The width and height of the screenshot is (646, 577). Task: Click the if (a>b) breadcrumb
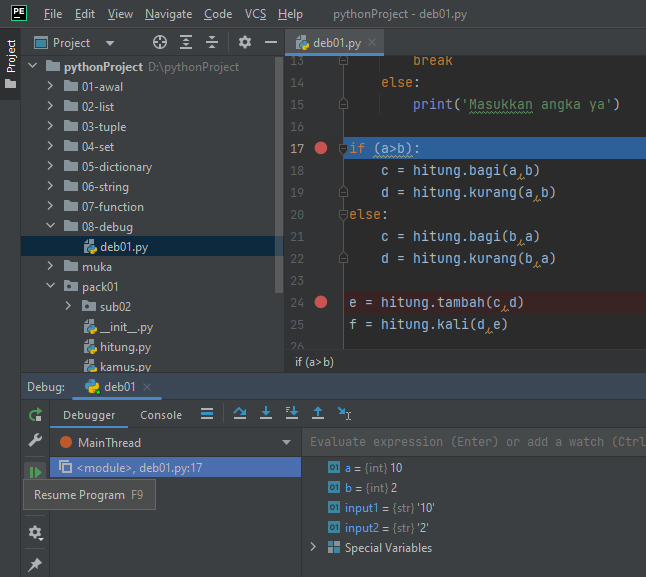point(314,362)
